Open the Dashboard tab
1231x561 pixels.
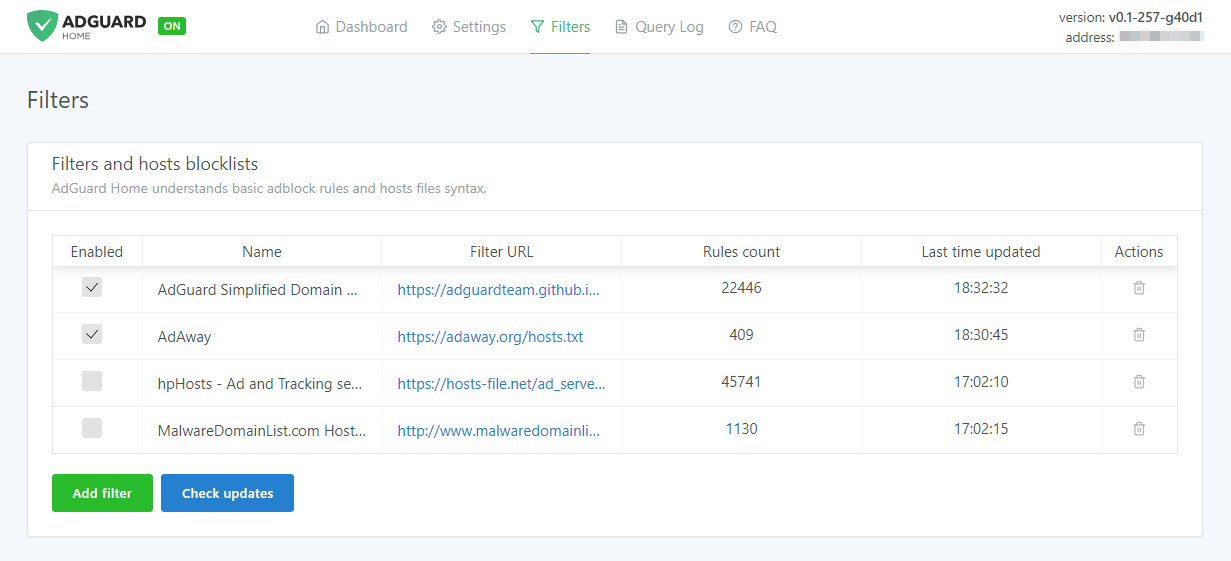[361, 27]
